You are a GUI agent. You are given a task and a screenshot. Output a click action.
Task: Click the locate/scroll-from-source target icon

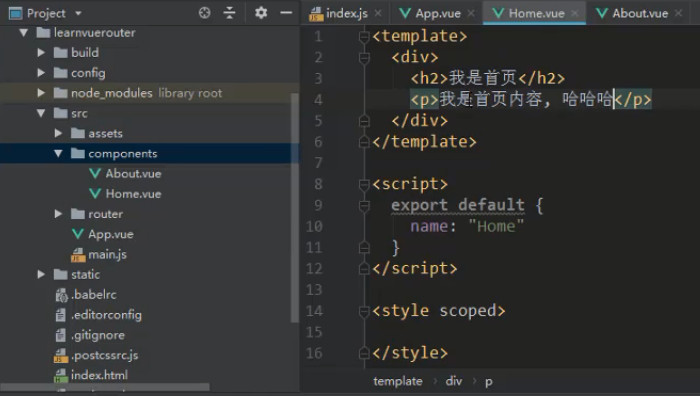[x=204, y=13]
